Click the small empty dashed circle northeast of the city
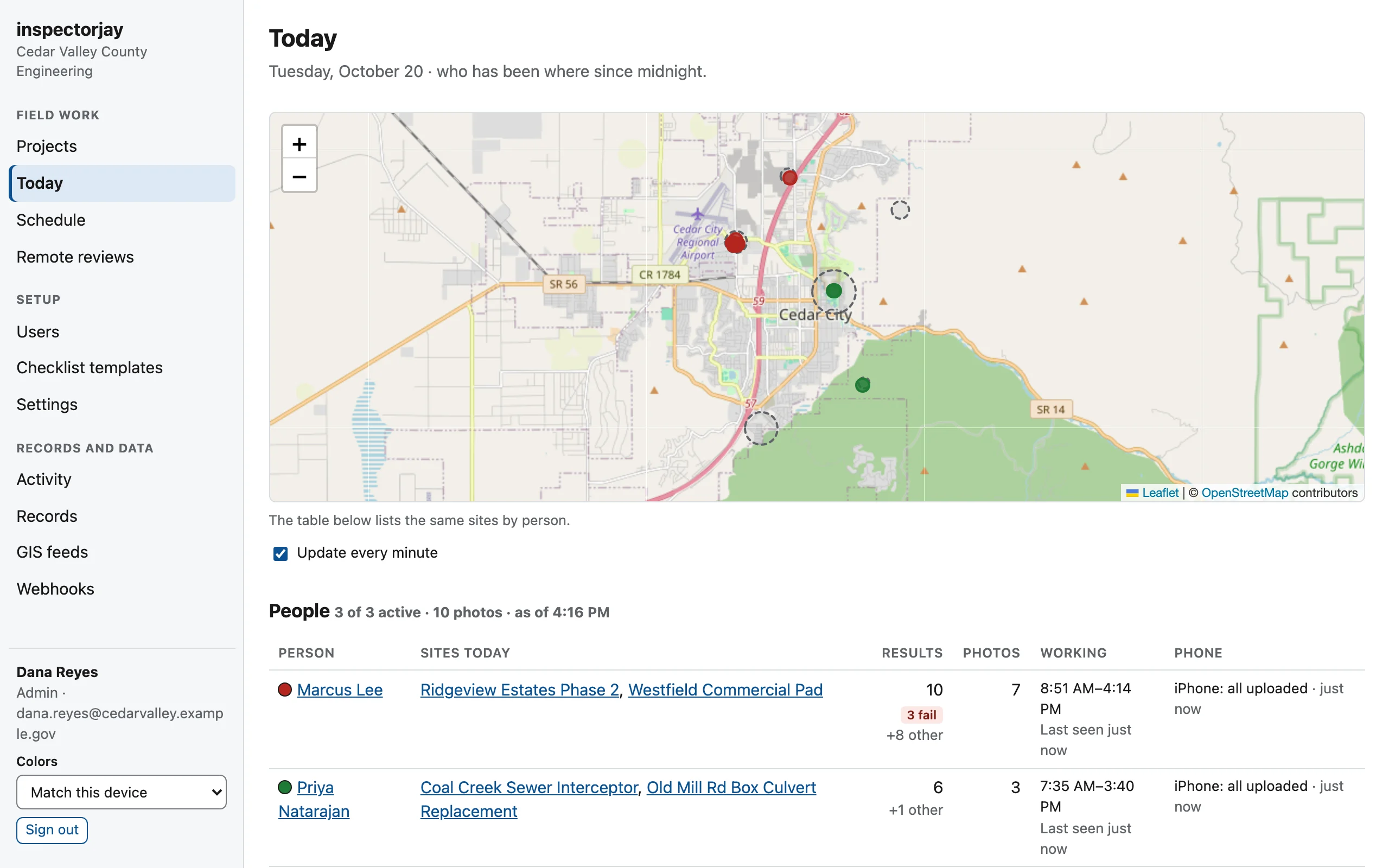This screenshot has width=1389, height=868. pyautogui.click(x=900, y=210)
